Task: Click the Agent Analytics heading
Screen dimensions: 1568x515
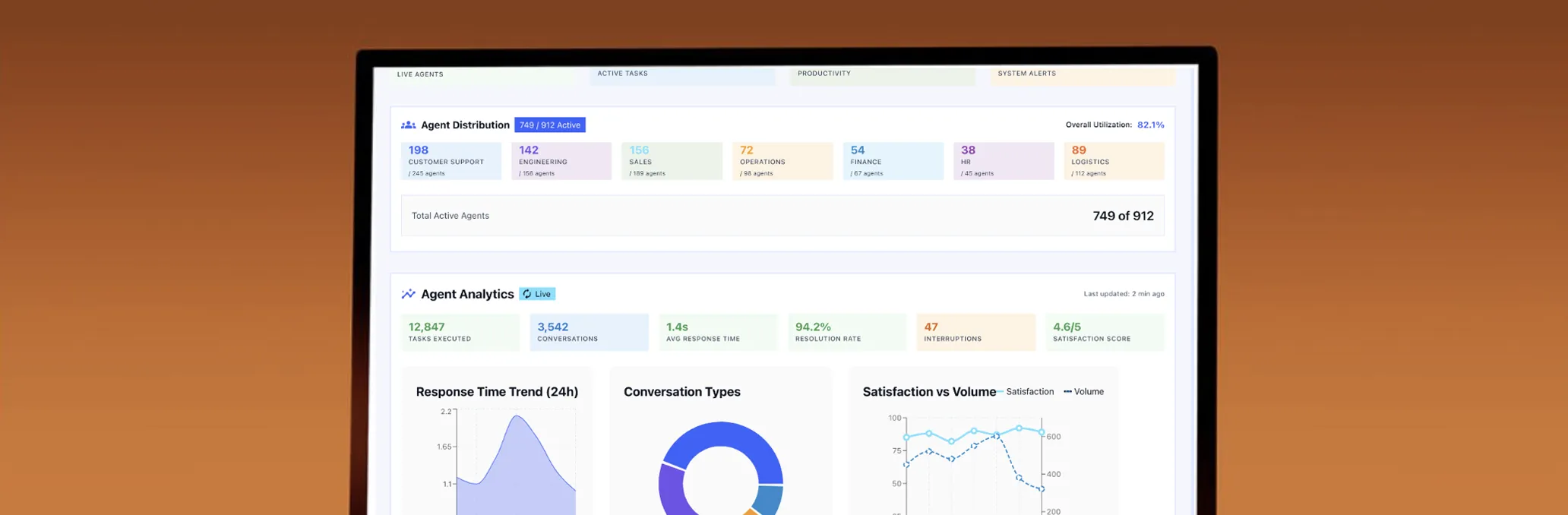Action: [467, 294]
